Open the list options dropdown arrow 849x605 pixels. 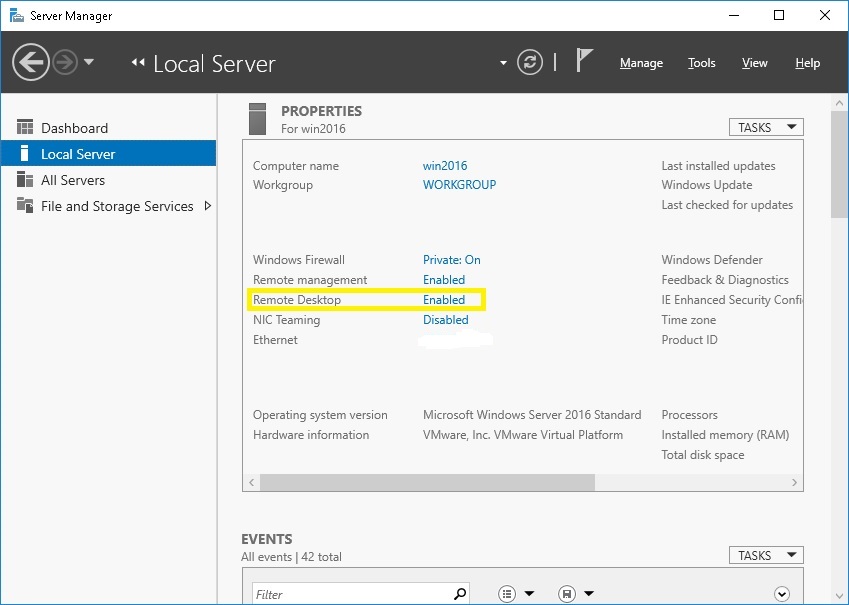(530, 594)
